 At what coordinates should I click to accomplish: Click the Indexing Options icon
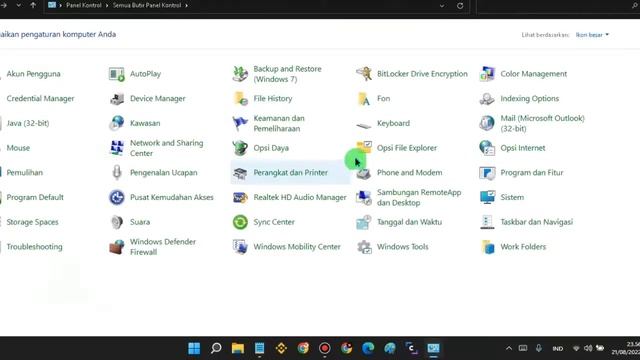click(487, 99)
